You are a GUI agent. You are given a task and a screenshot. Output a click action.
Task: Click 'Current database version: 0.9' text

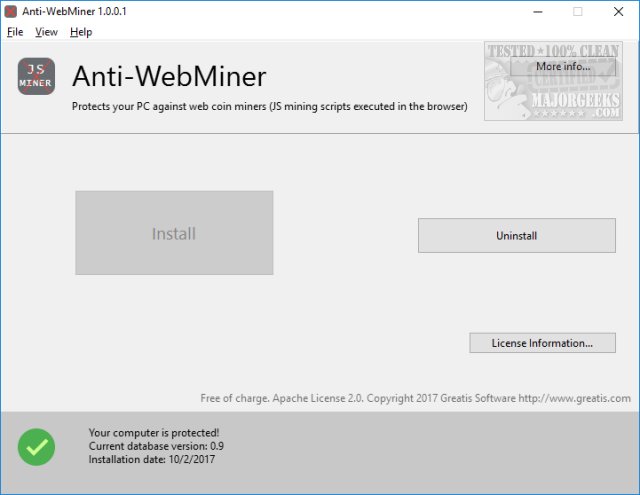point(156,446)
